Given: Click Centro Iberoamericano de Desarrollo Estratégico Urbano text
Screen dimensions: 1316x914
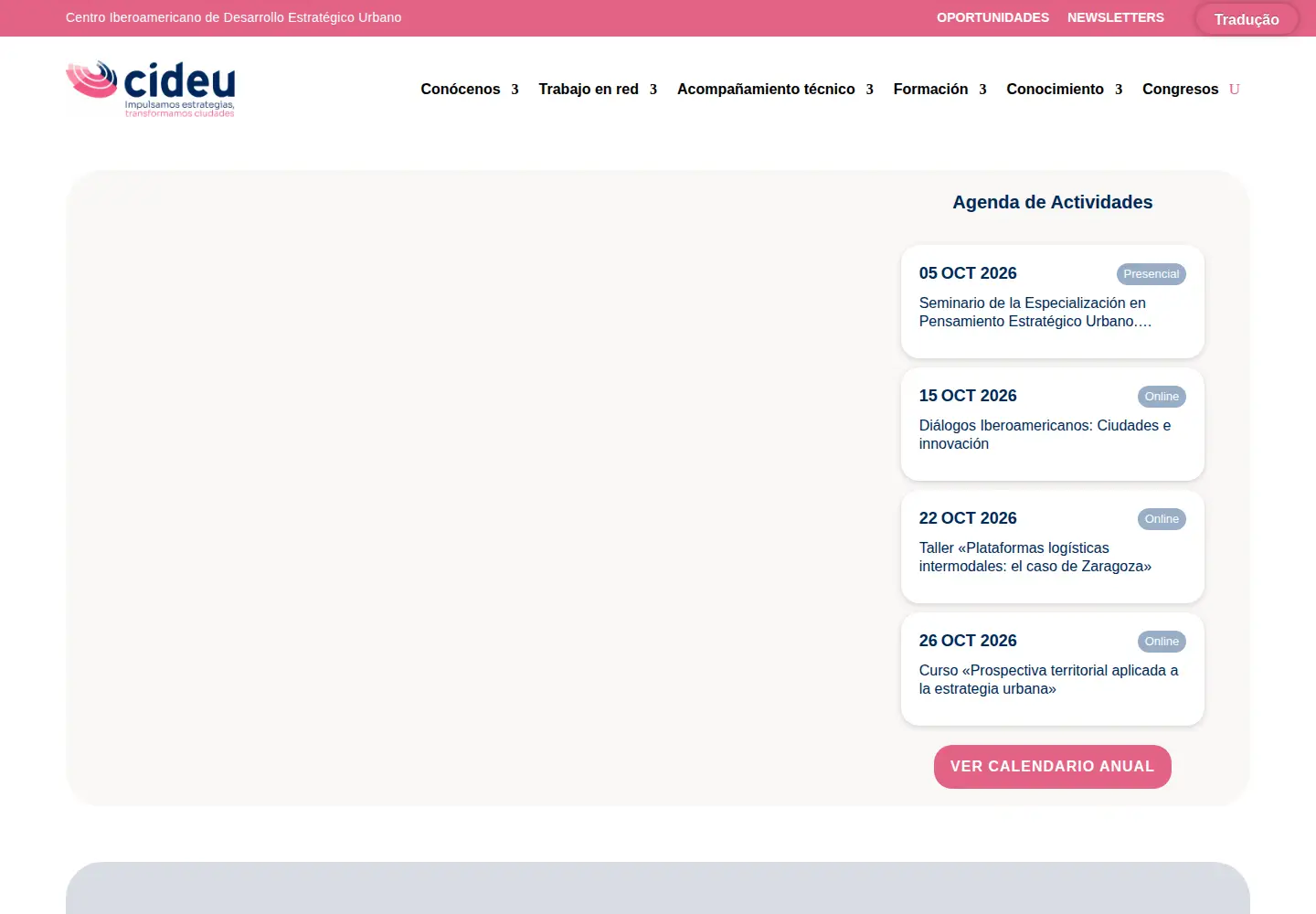Looking at the screenshot, I should 233,17.
